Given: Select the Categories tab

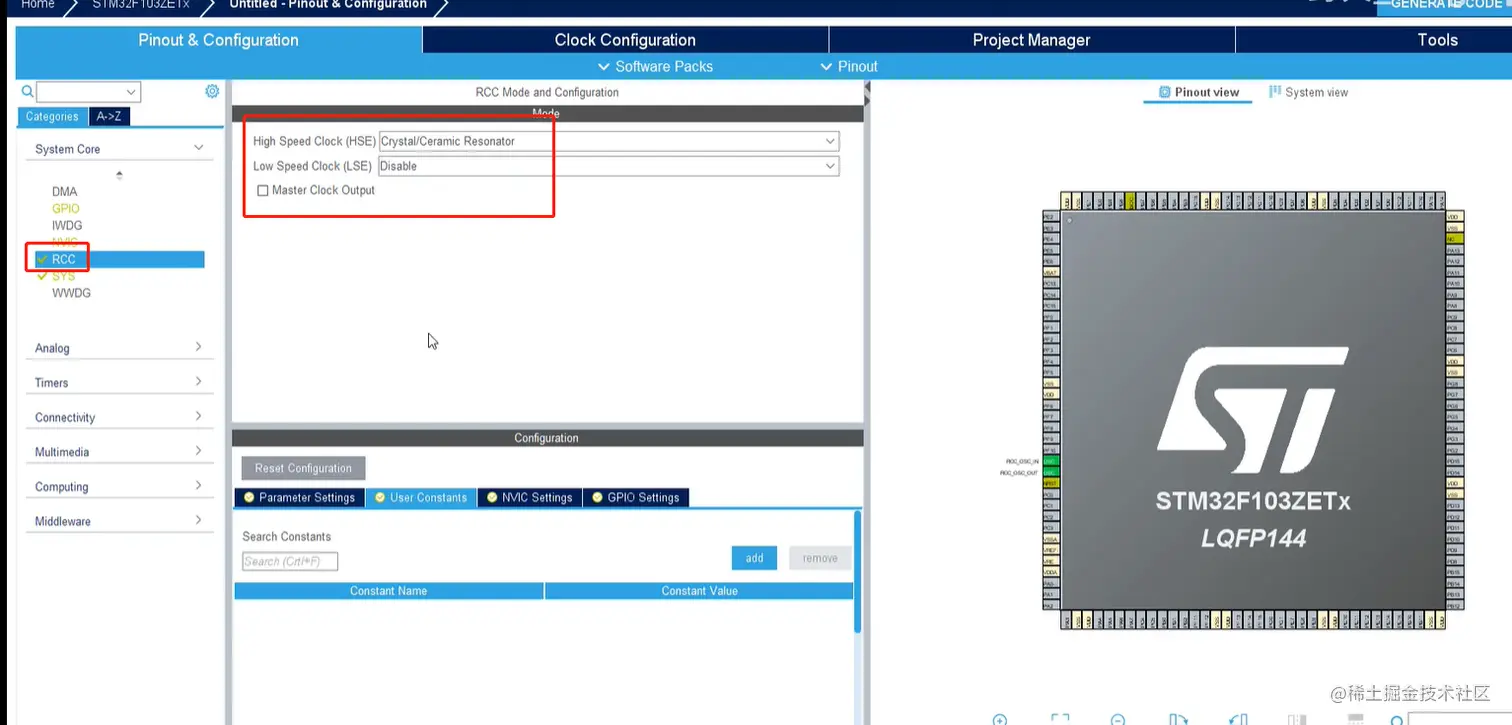Looking at the screenshot, I should [52, 117].
